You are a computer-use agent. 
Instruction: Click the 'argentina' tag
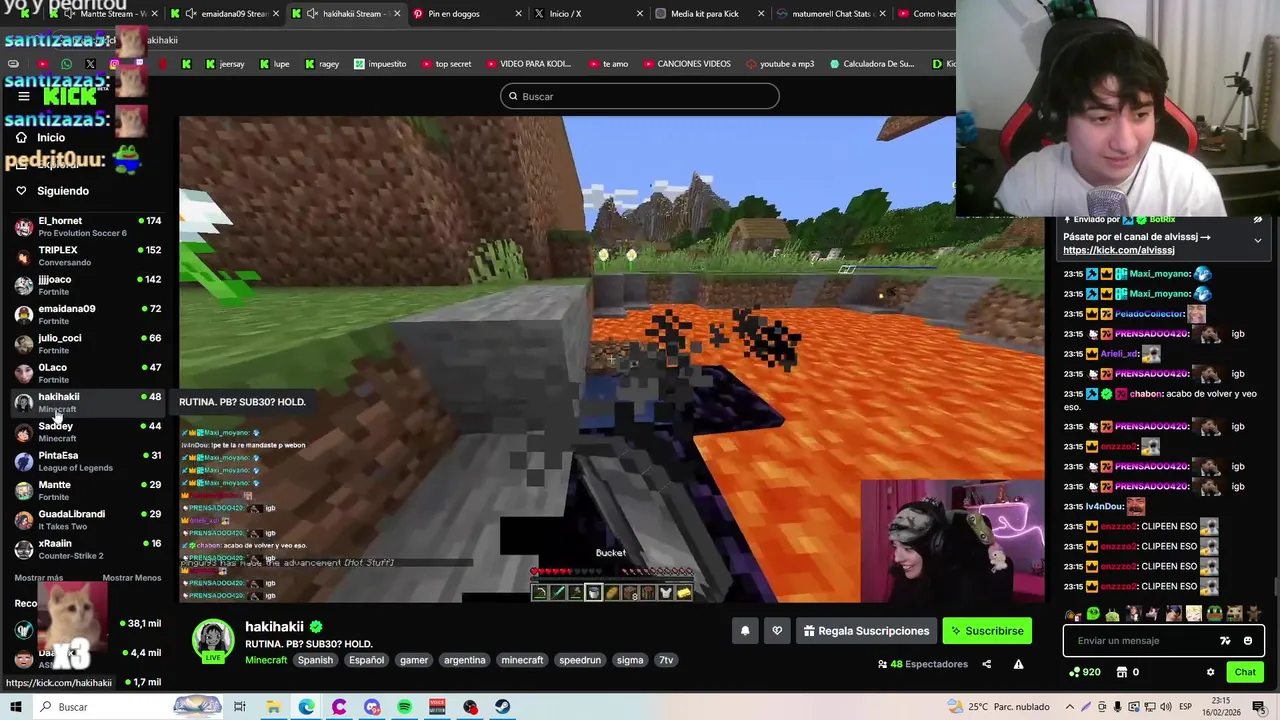click(x=464, y=660)
